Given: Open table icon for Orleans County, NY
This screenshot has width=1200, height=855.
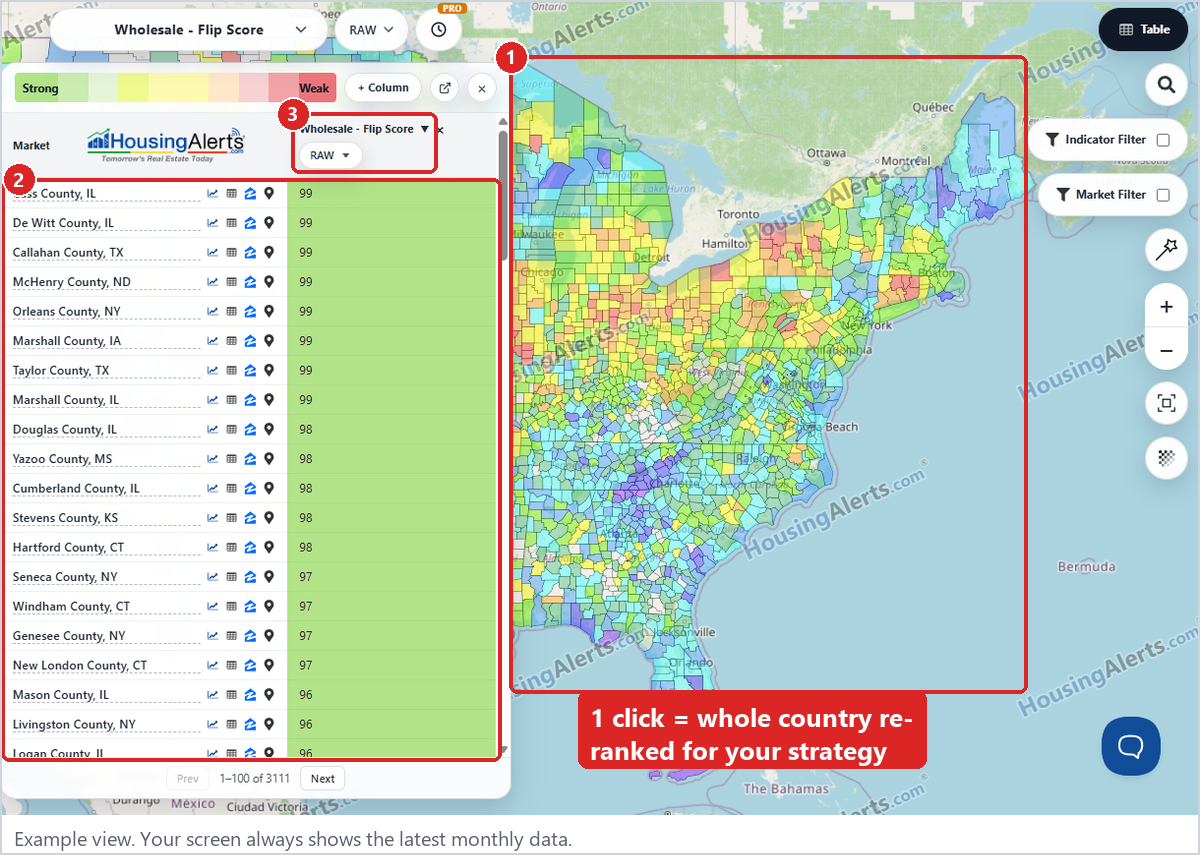Looking at the screenshot, I should [232, 311].
